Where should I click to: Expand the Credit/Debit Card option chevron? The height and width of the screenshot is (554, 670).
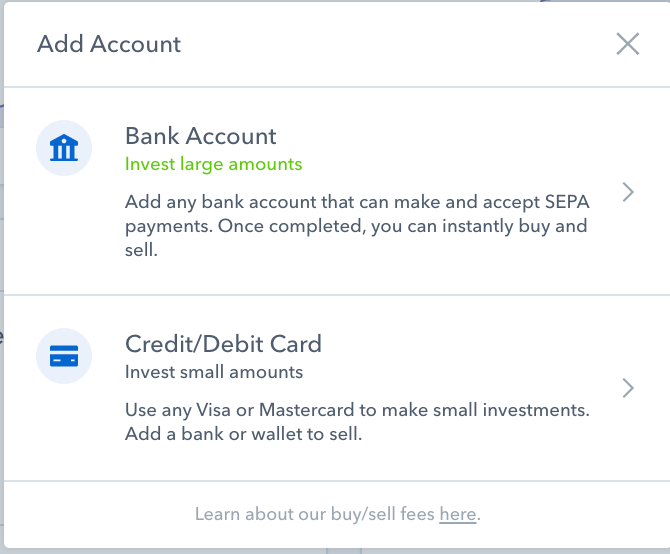tap(628, 388)
